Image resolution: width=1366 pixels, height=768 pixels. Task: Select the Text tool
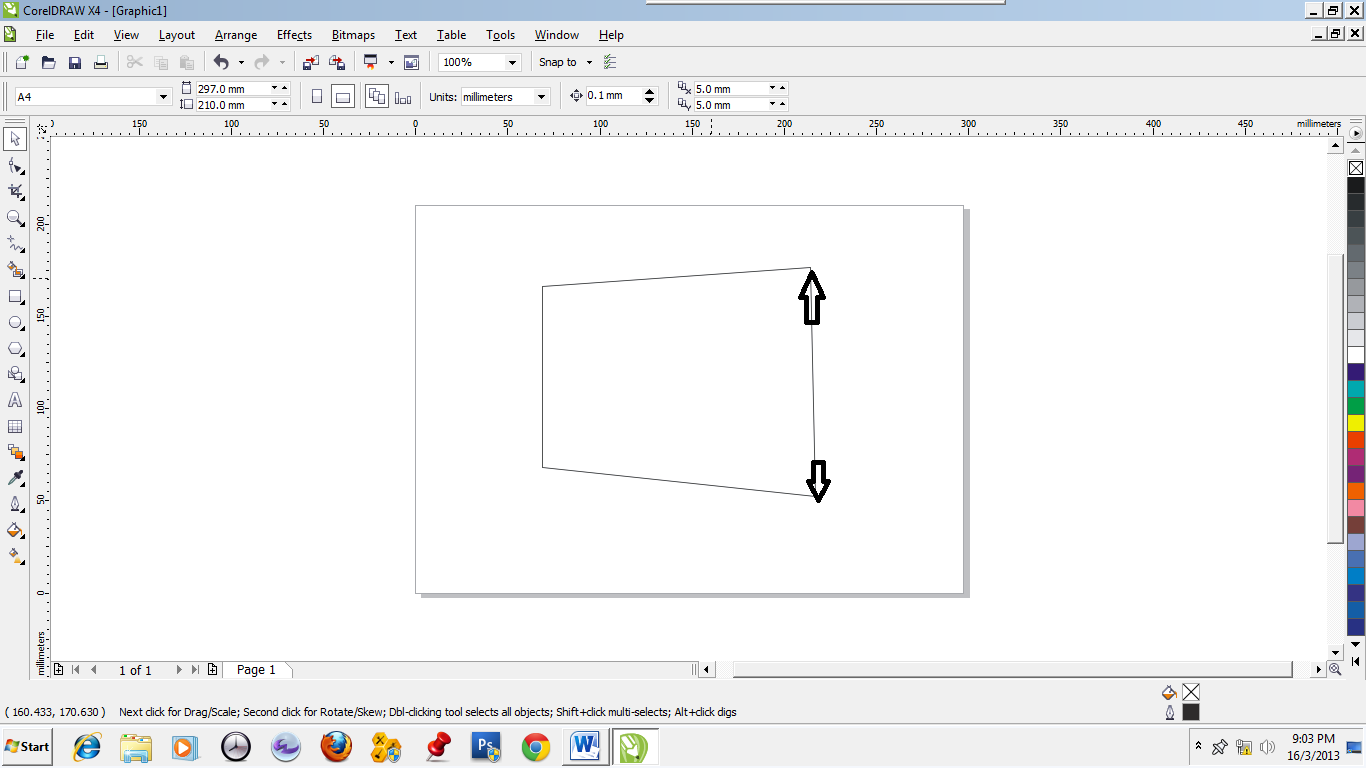(14, 400)
